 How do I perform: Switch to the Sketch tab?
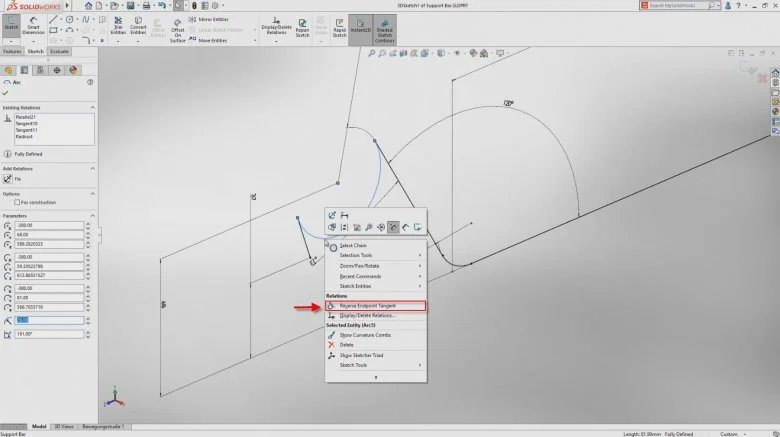point(35,51)
